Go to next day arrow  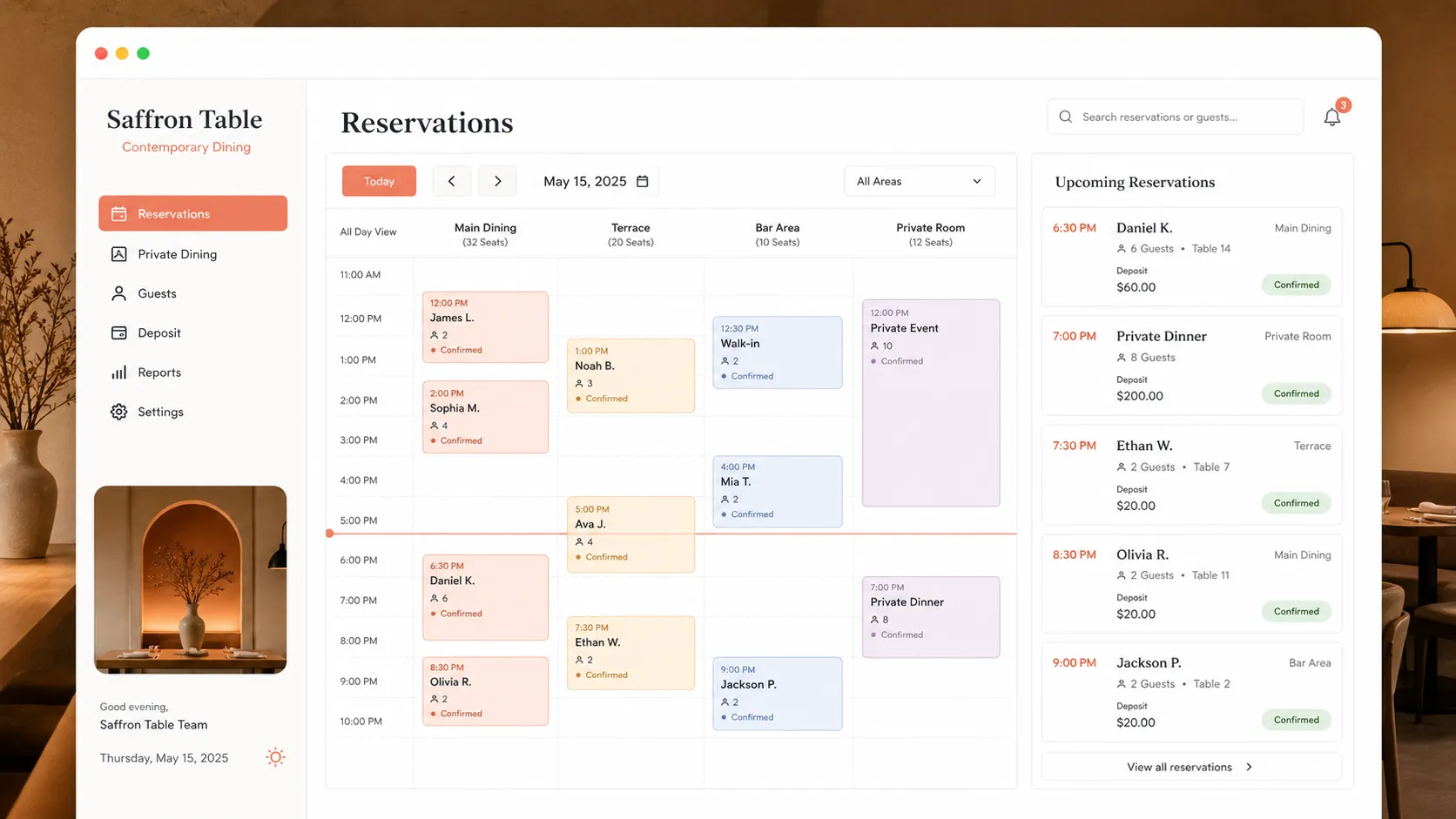coord(498,181)
